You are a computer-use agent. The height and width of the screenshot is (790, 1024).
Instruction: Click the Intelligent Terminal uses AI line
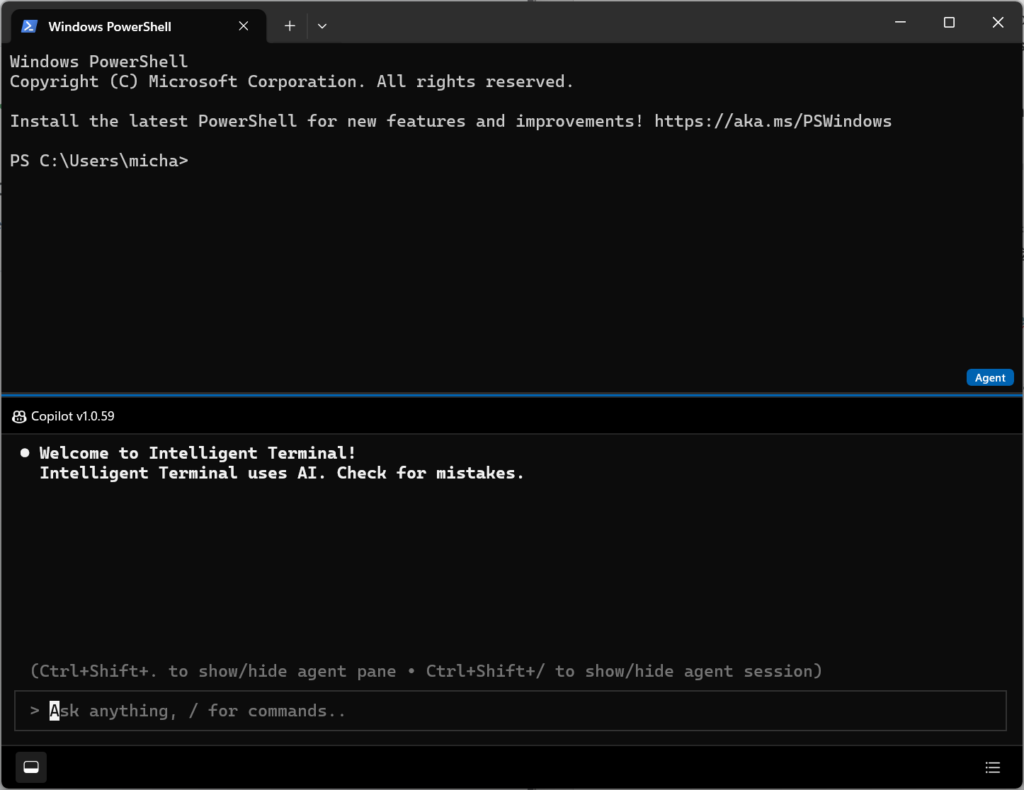pos(281,473)
